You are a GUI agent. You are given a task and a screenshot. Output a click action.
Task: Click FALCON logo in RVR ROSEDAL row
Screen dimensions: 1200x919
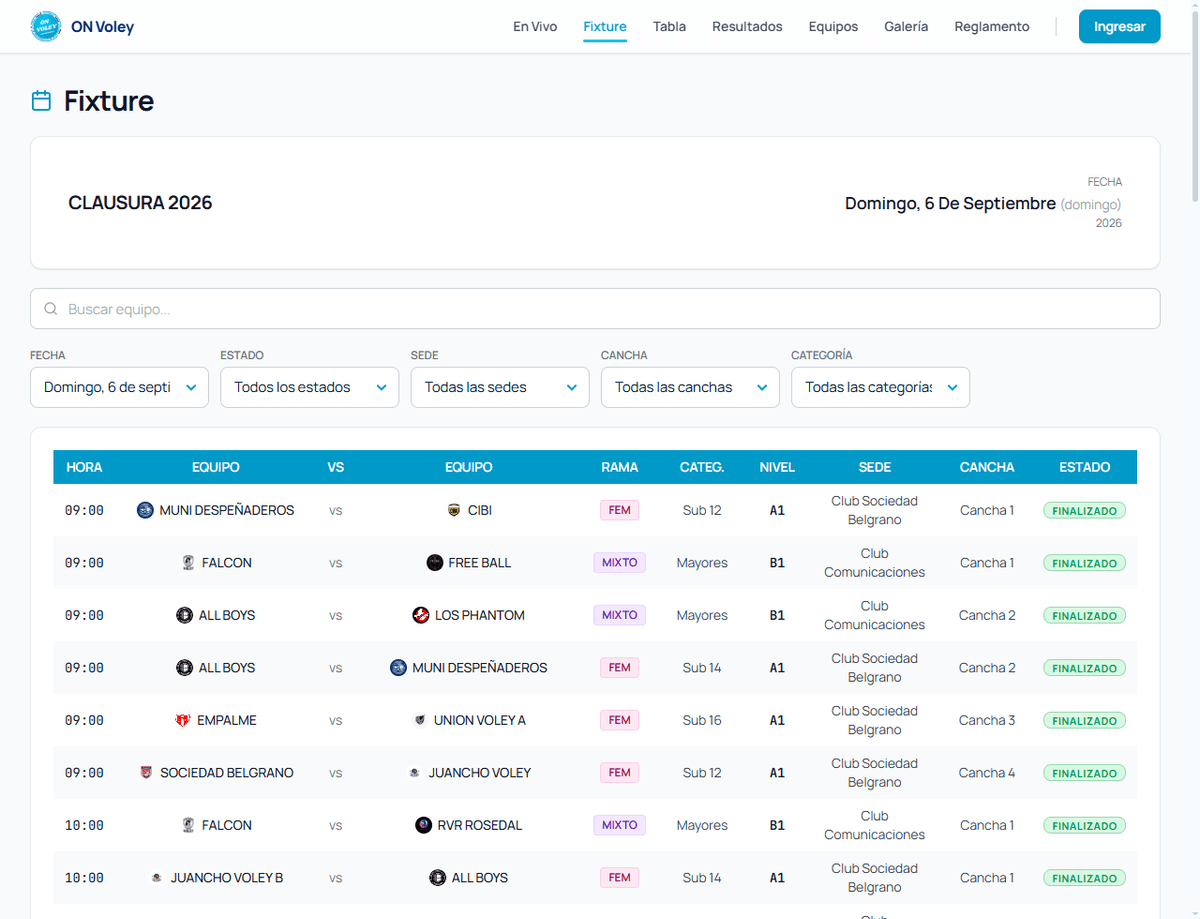point(188,825)
